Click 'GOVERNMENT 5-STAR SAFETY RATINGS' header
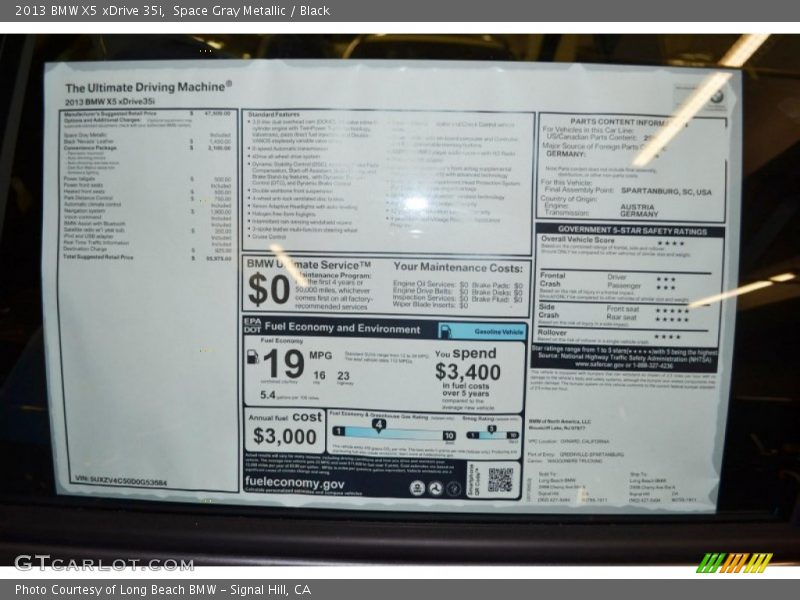Image resolution: width=800 pixels, height=600 pixels. (x=632, y=231)
